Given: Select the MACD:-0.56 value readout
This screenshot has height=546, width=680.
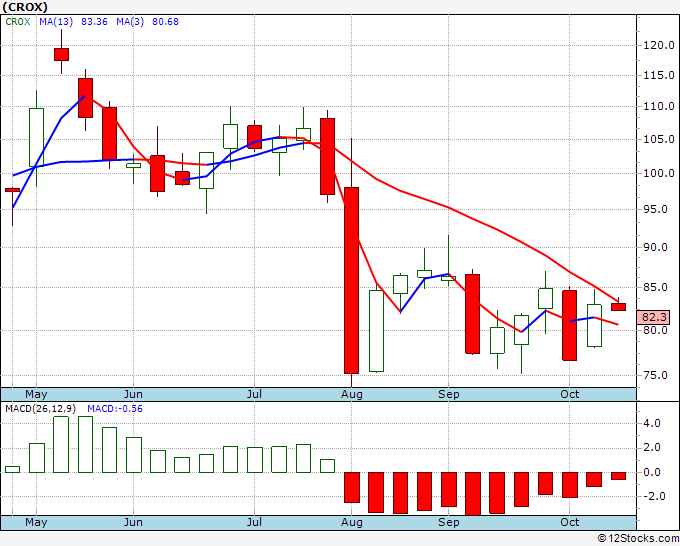Looking at the screenshot, I should 115,409.
